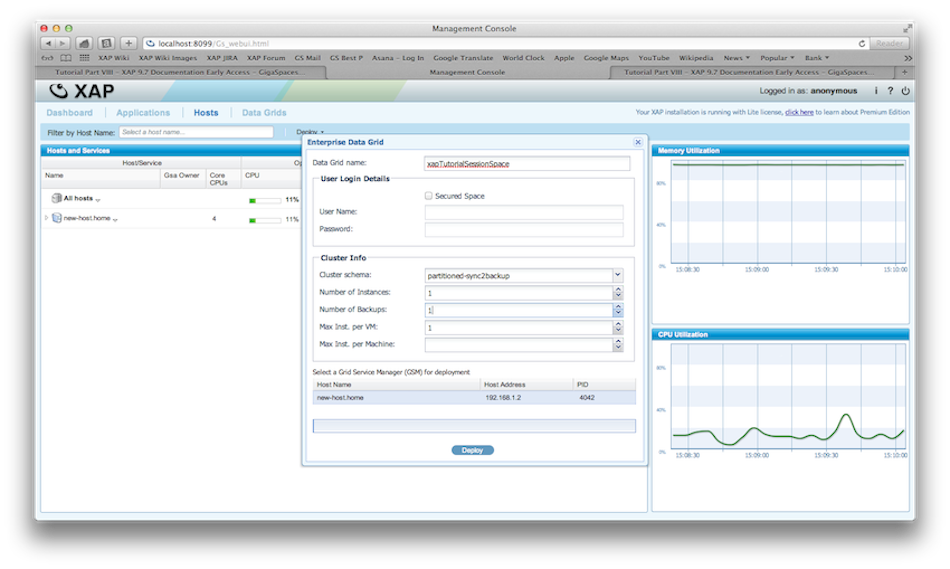
Task: Click the browser back arrow button
Action: (48, 43)
